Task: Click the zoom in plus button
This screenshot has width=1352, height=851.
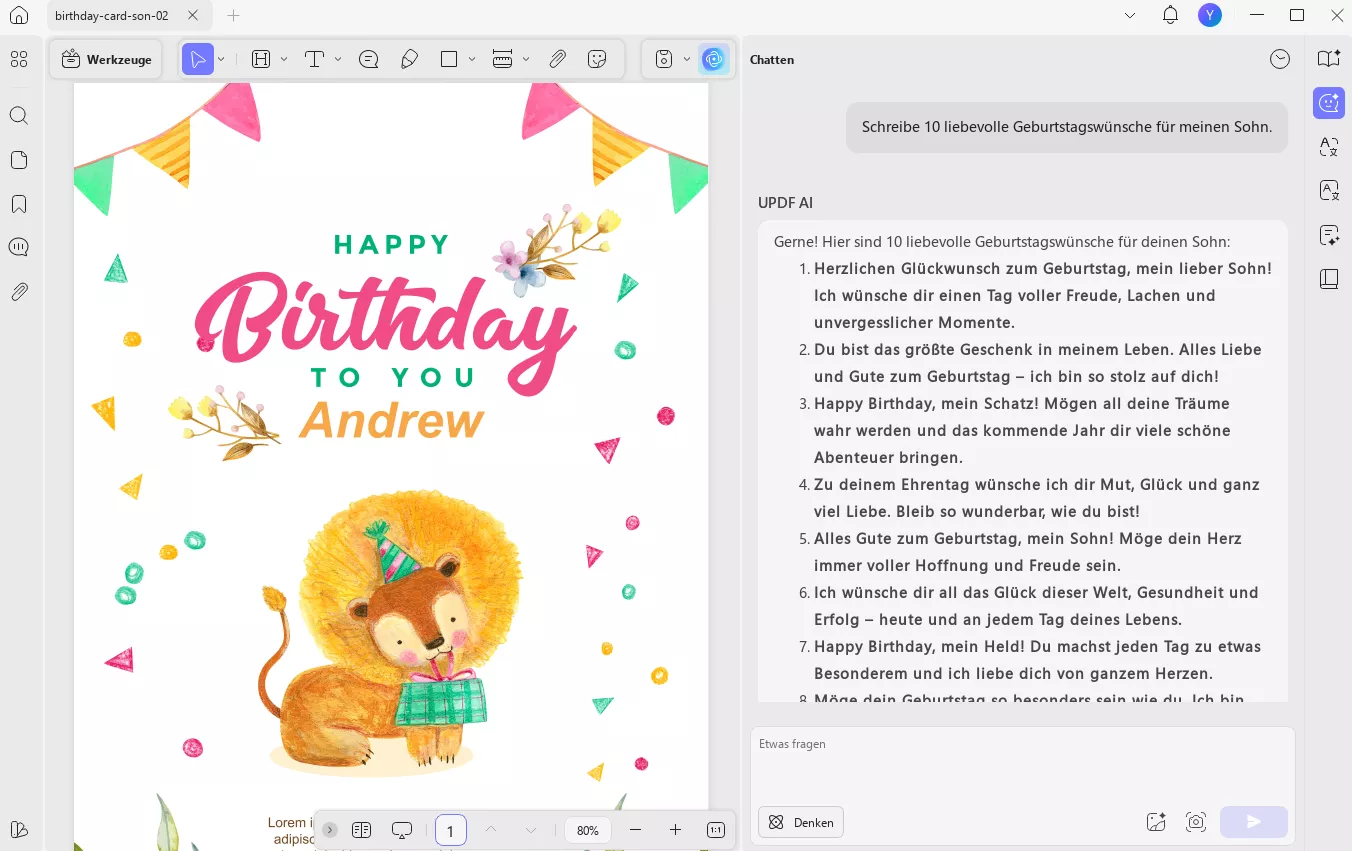Action: click(x=675, y=830)
